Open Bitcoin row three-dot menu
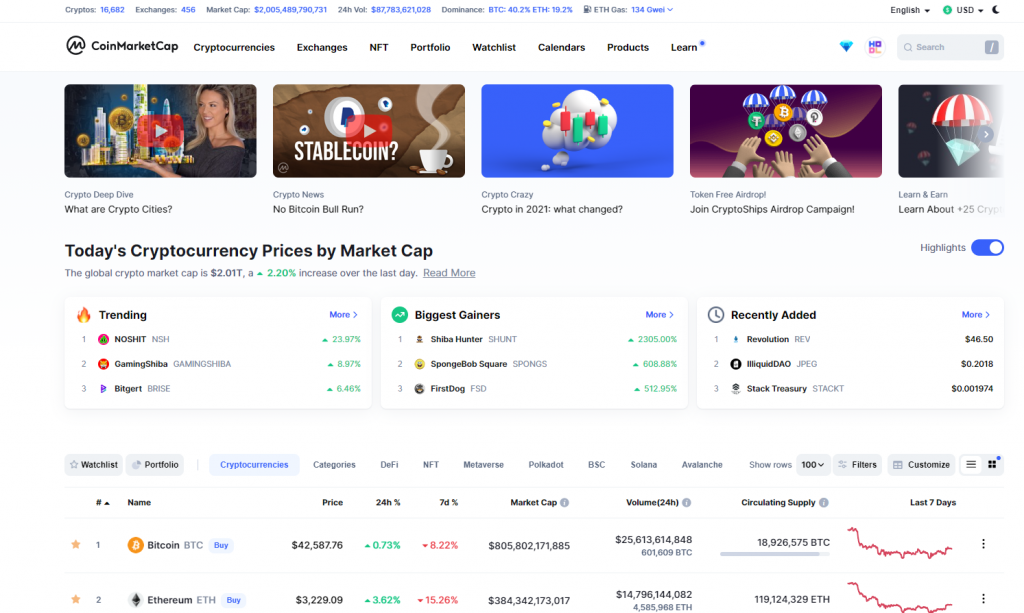Screen dimensions: 1024x613 984,544
